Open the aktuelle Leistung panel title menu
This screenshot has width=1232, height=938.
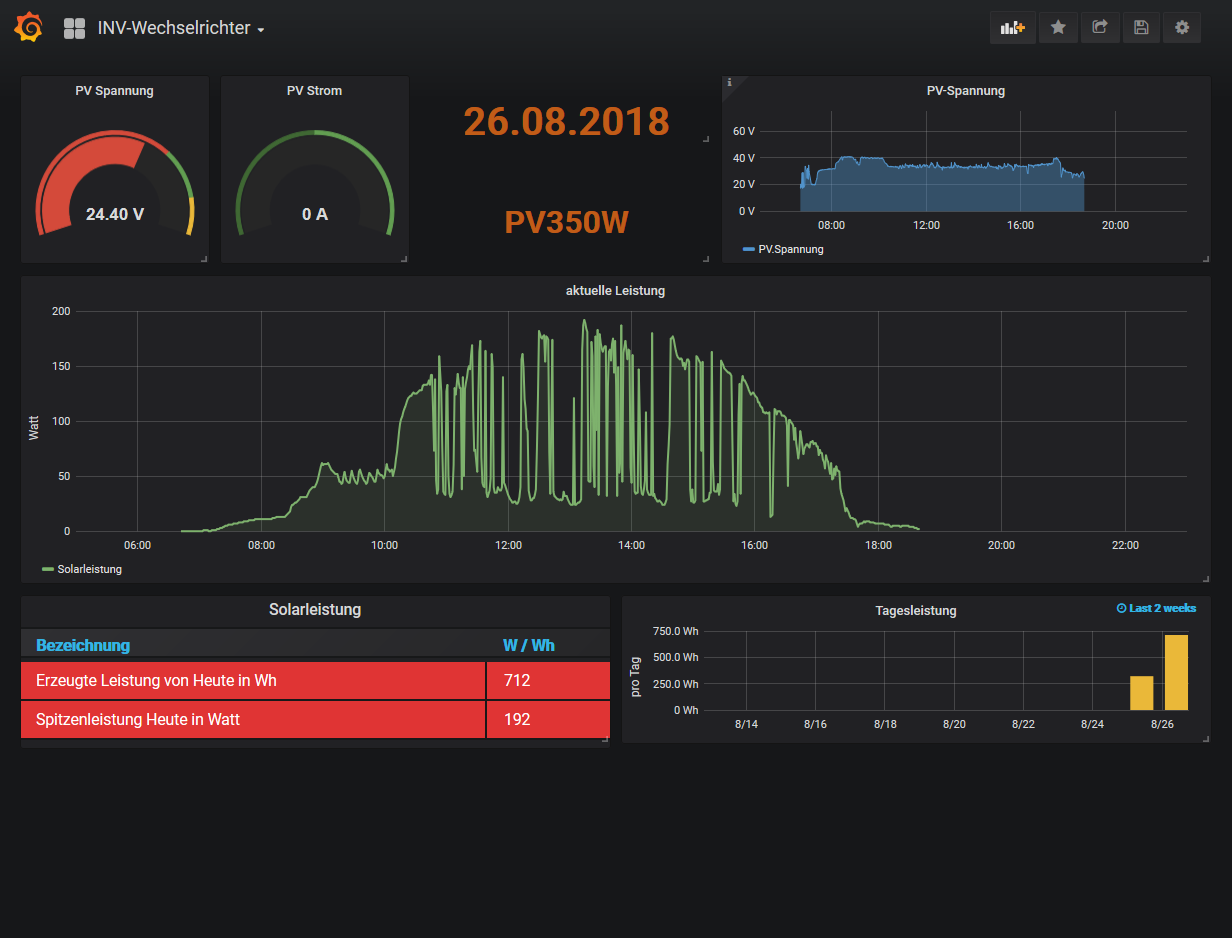click(x=615, y=291)
